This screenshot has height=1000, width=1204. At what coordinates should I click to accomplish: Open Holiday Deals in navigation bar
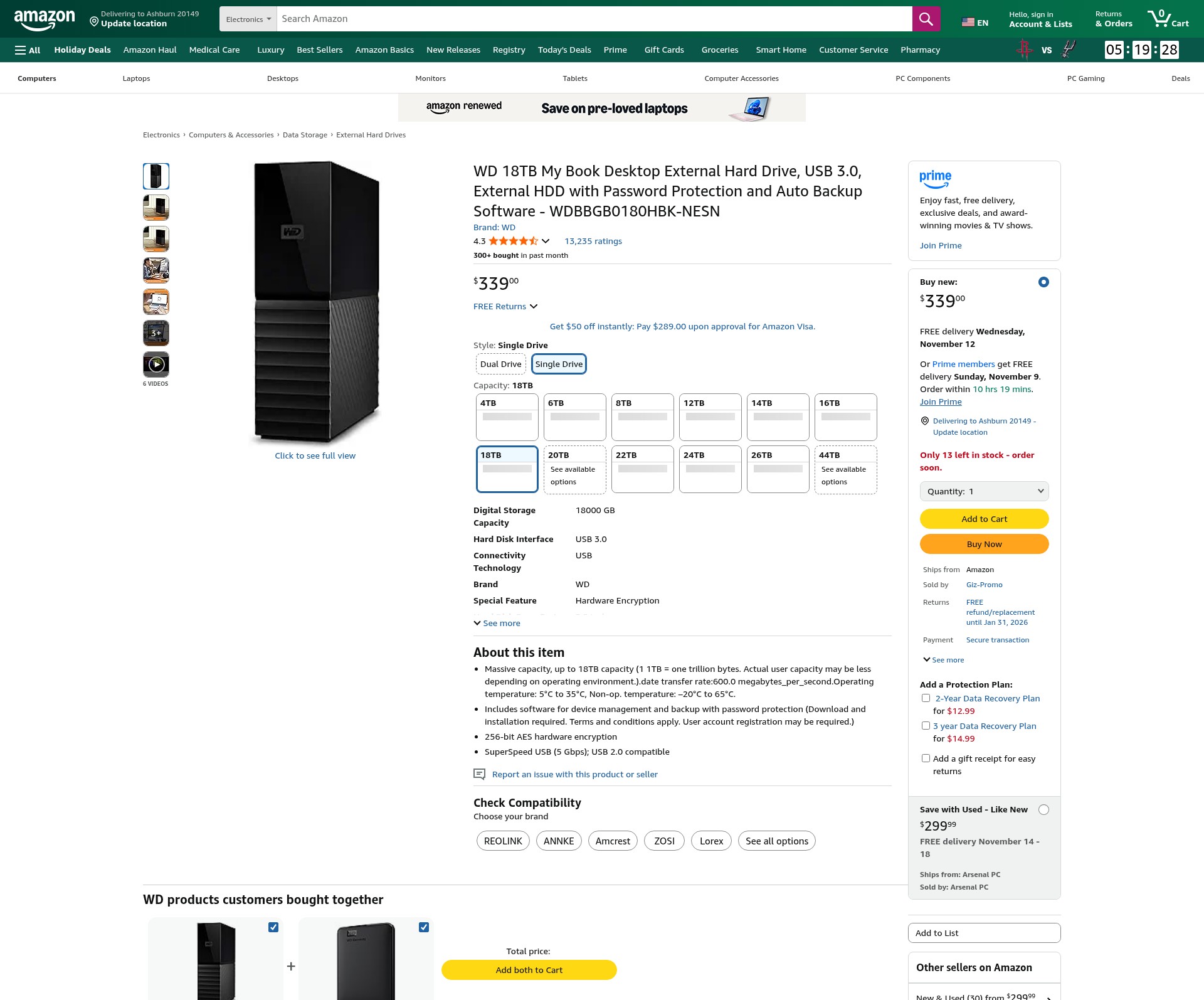(x=82, y=50)
